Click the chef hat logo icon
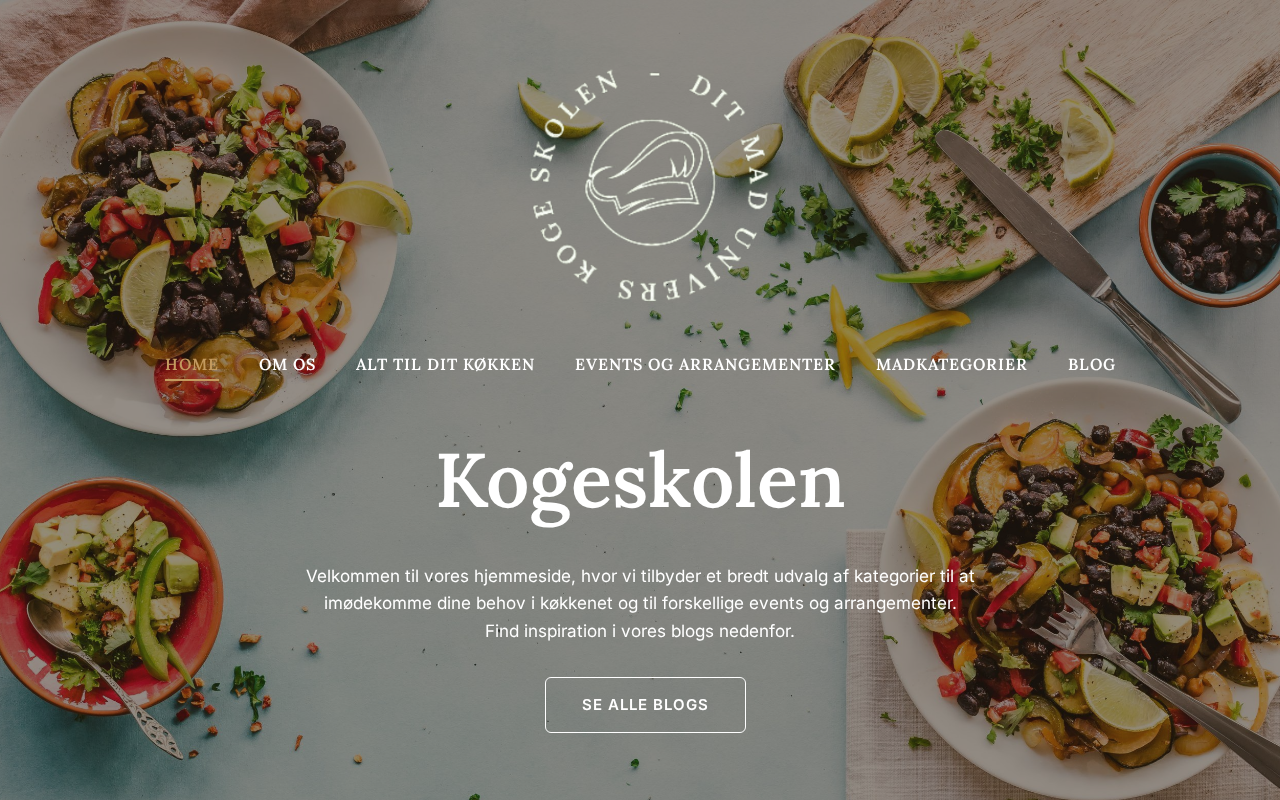The image size is (1280, 800). coord(650,183)
